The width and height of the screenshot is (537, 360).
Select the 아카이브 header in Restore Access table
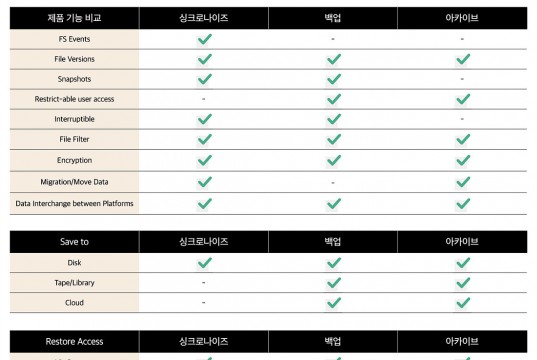(462, 342)
